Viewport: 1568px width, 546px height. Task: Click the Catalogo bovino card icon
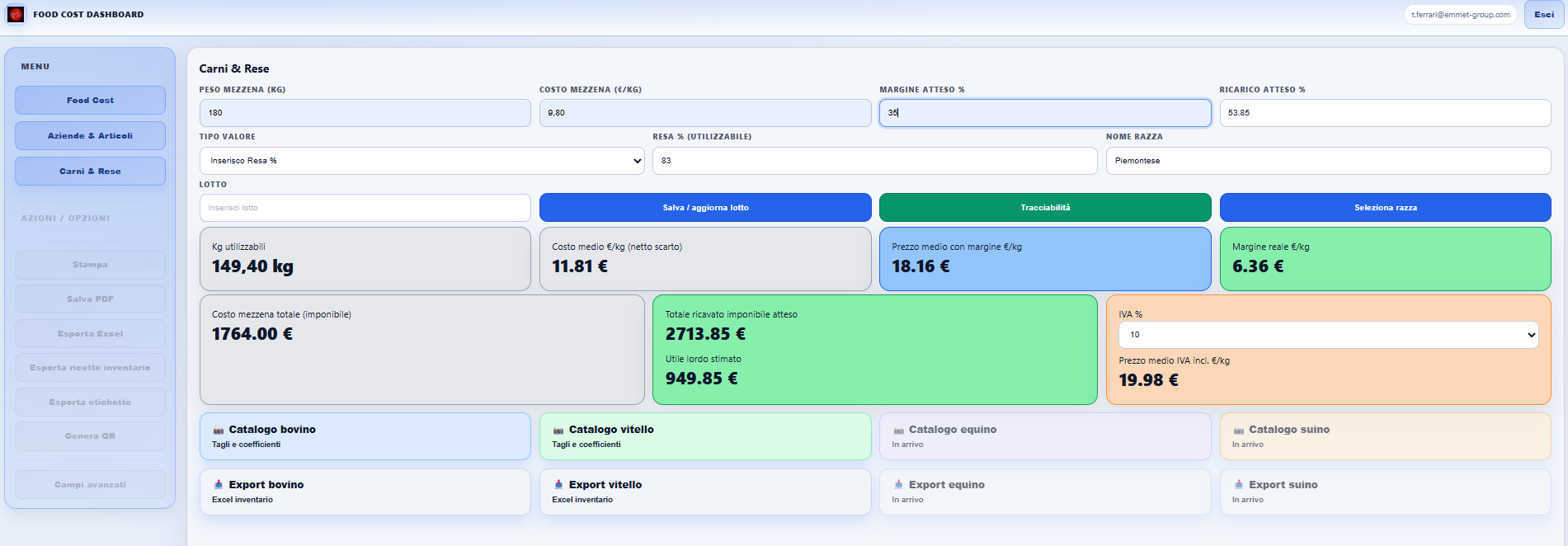tap(219, 431)
